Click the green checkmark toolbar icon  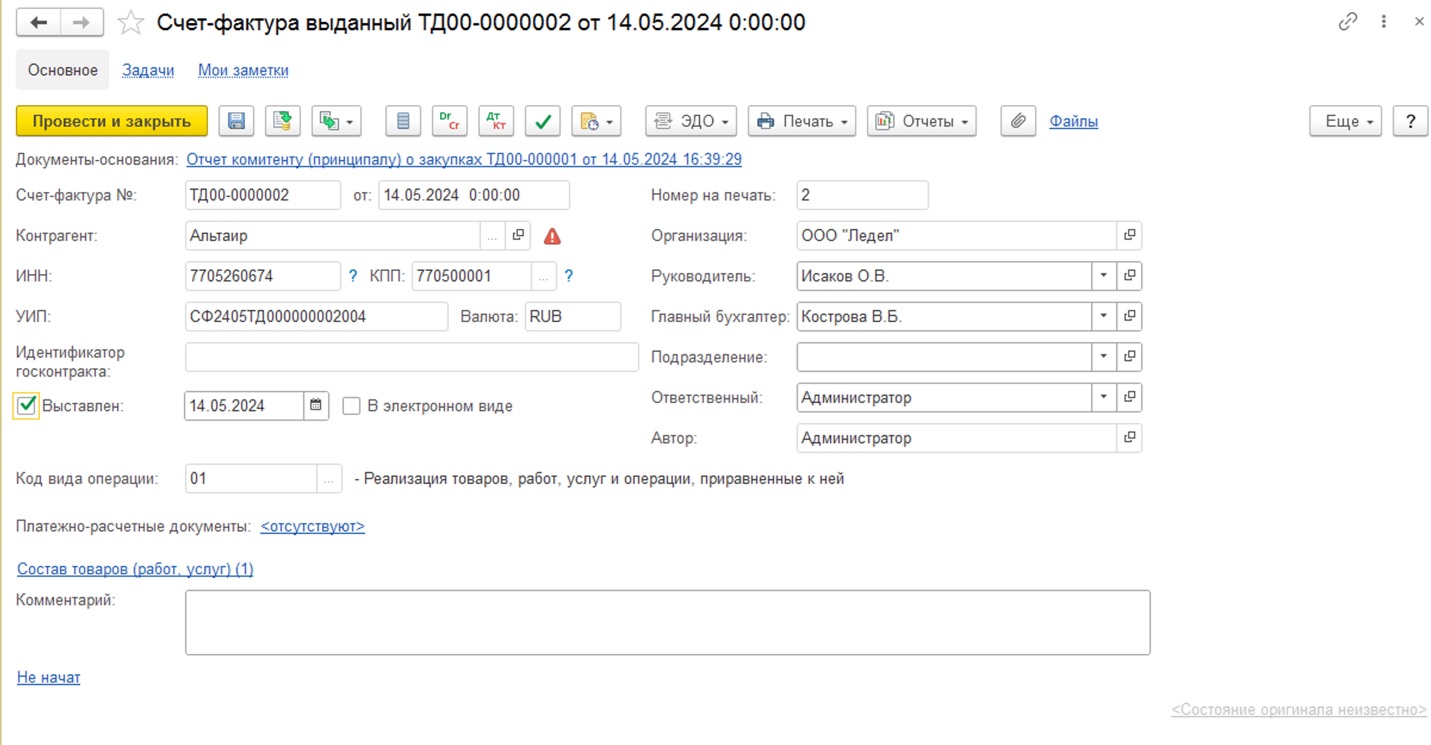pos(542,121)
